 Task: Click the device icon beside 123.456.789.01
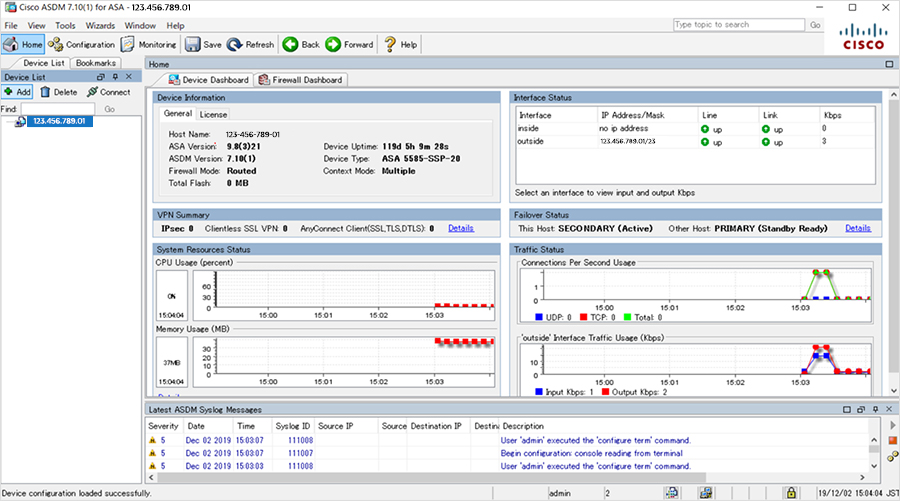[x=20, y=121]
